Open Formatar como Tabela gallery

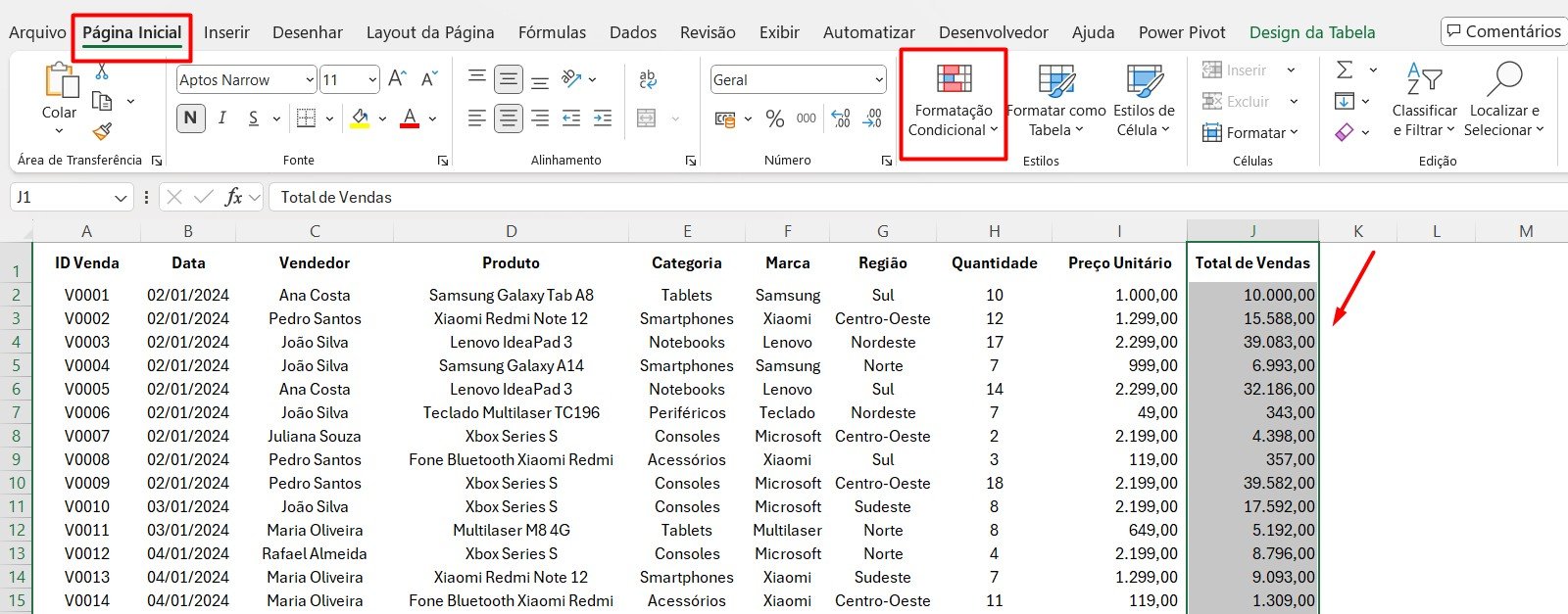(x=1055, y=102)
